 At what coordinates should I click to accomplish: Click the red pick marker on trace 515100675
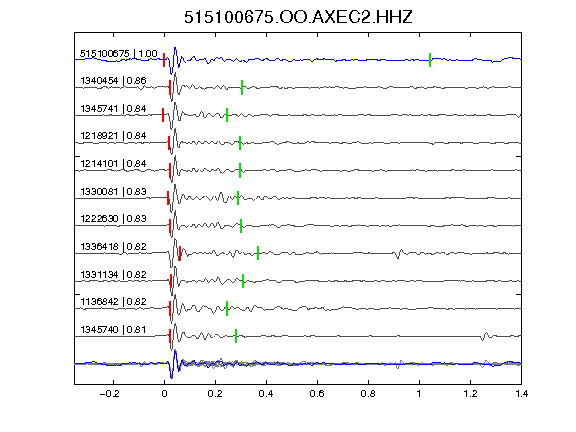point(164,60)
